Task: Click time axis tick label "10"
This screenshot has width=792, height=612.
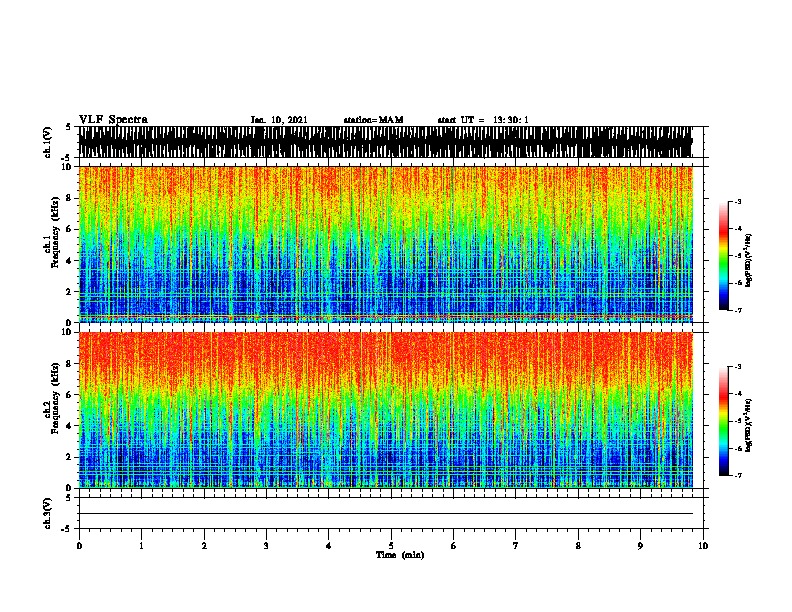Action: point(703,546)
